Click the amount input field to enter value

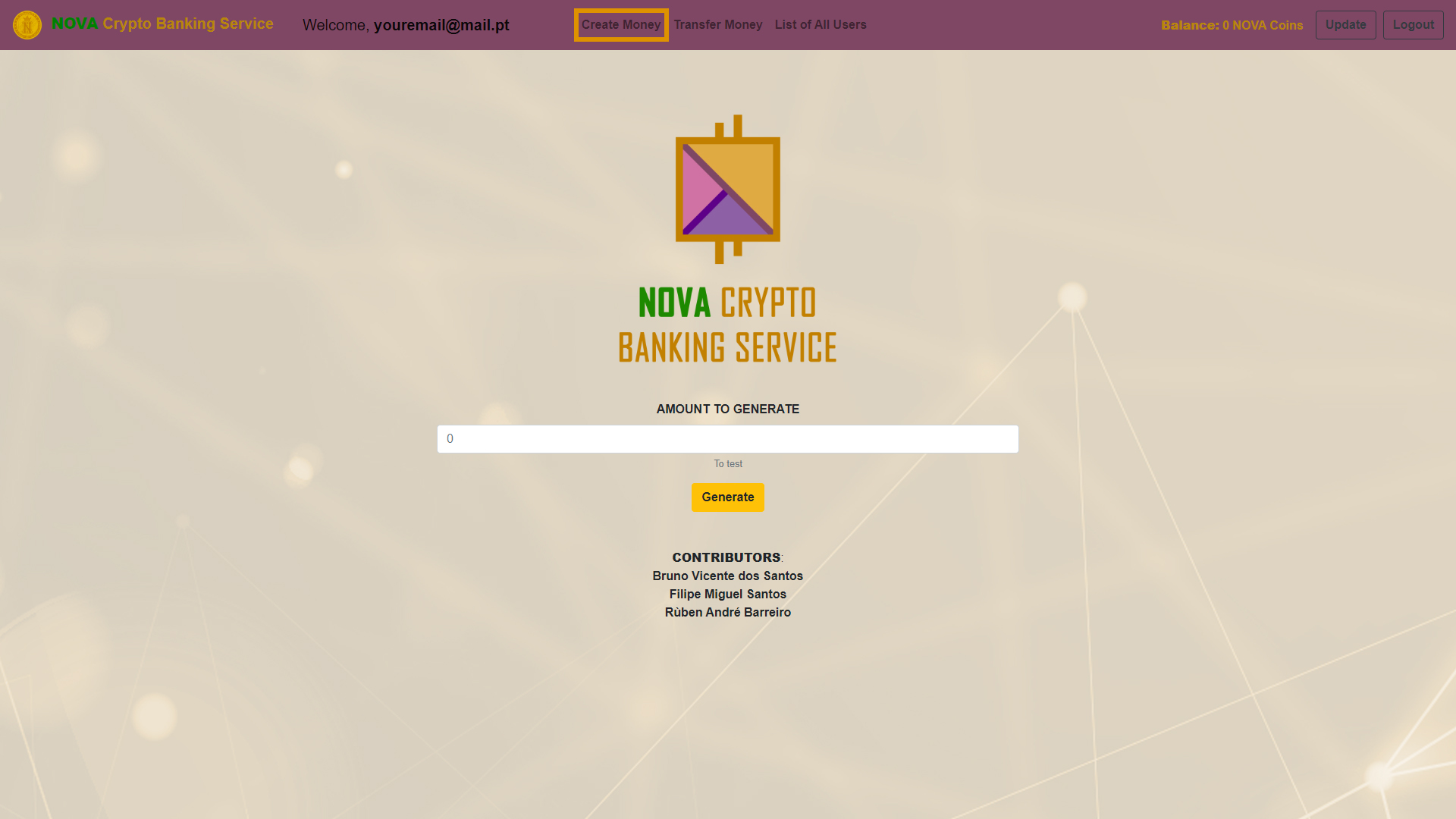click(x=727, y=438)
